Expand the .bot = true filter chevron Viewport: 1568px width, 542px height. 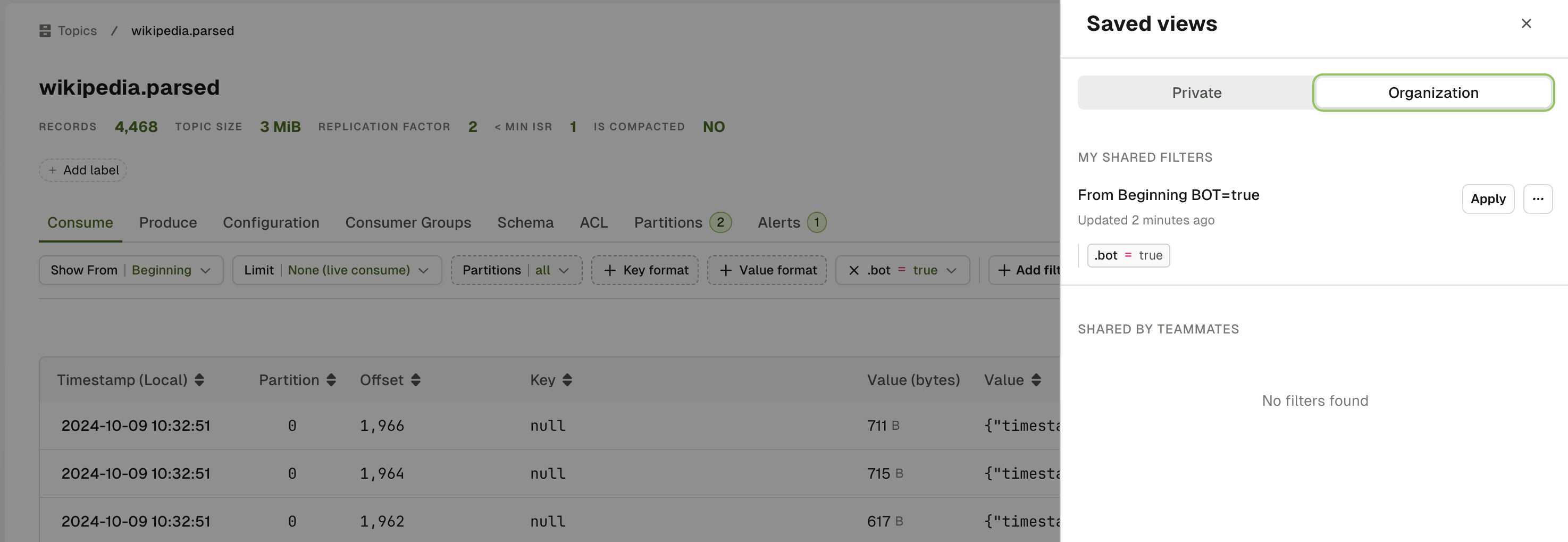[951, 270]
